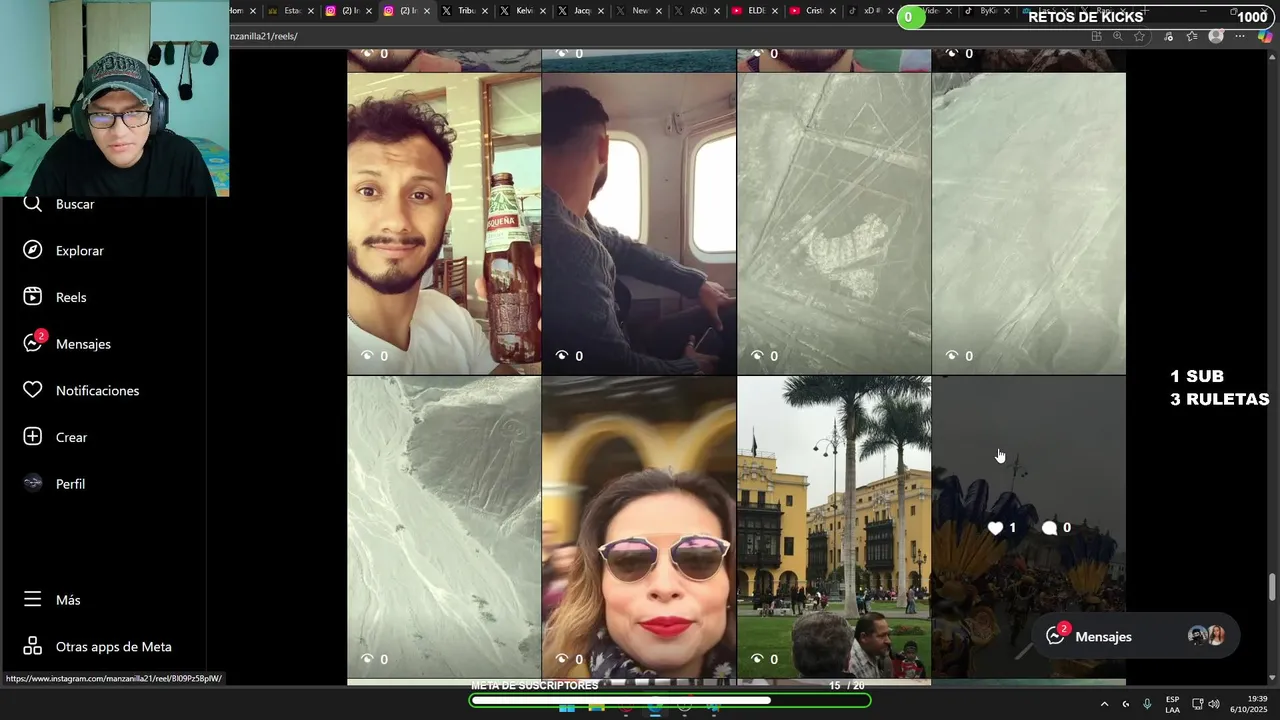The height and width of the screenshot is (720, 1280).
Task: Click the Crear plus icon
Action: 33,437
